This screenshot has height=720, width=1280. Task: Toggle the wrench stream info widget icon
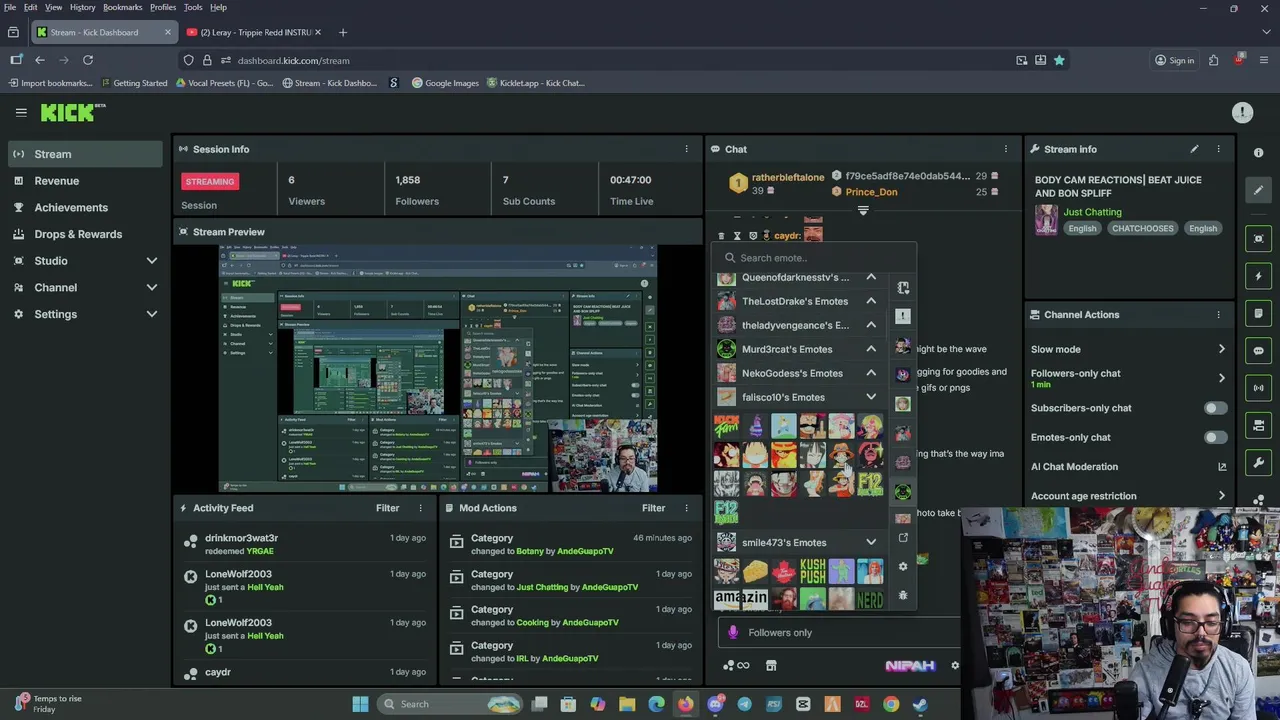click(1259, 463)
